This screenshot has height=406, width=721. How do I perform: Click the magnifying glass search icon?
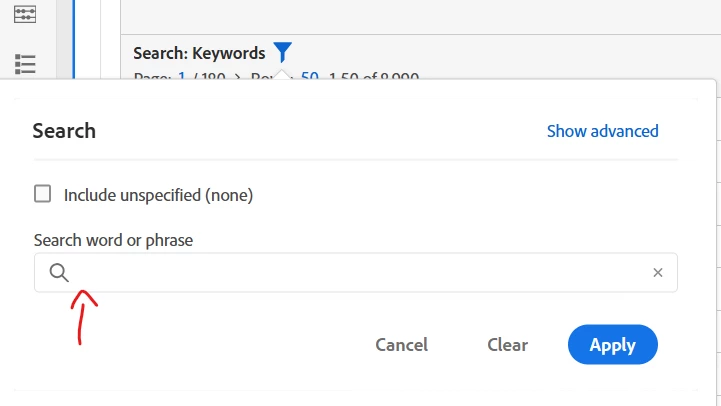(x=59, y=273)
